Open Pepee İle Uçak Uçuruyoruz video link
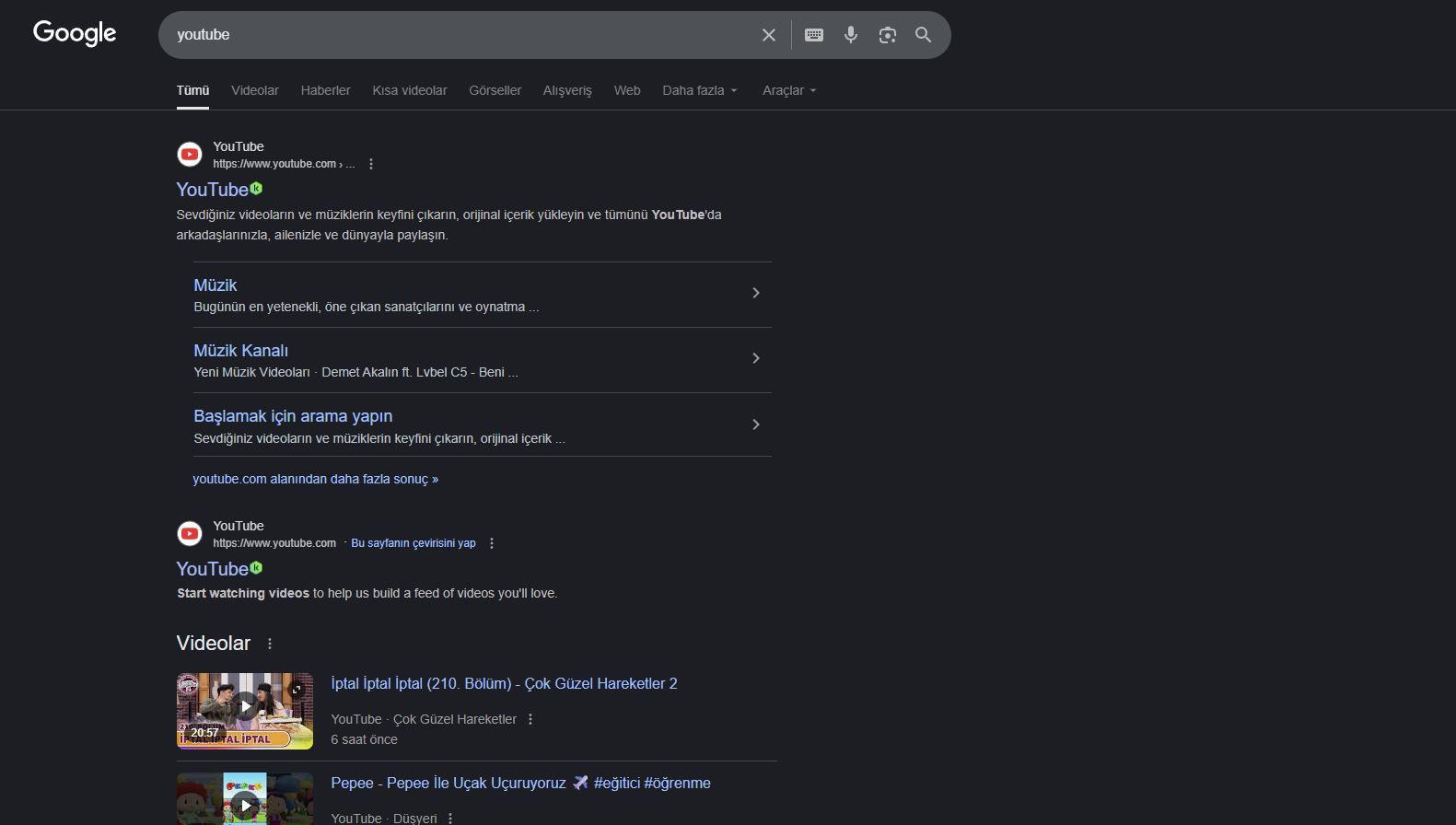 coord(521,783)
